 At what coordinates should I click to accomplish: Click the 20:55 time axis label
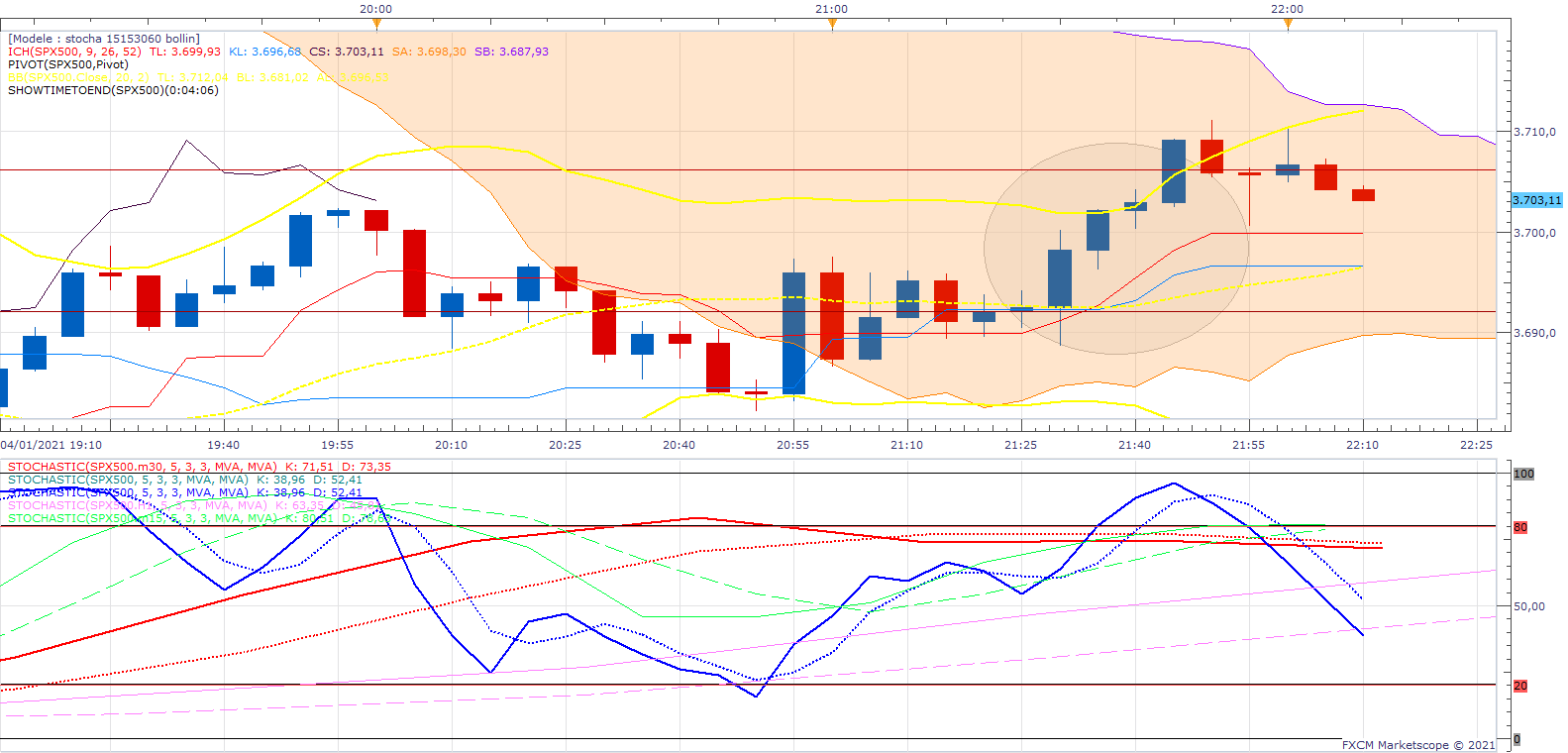click(x=793, y=445)
